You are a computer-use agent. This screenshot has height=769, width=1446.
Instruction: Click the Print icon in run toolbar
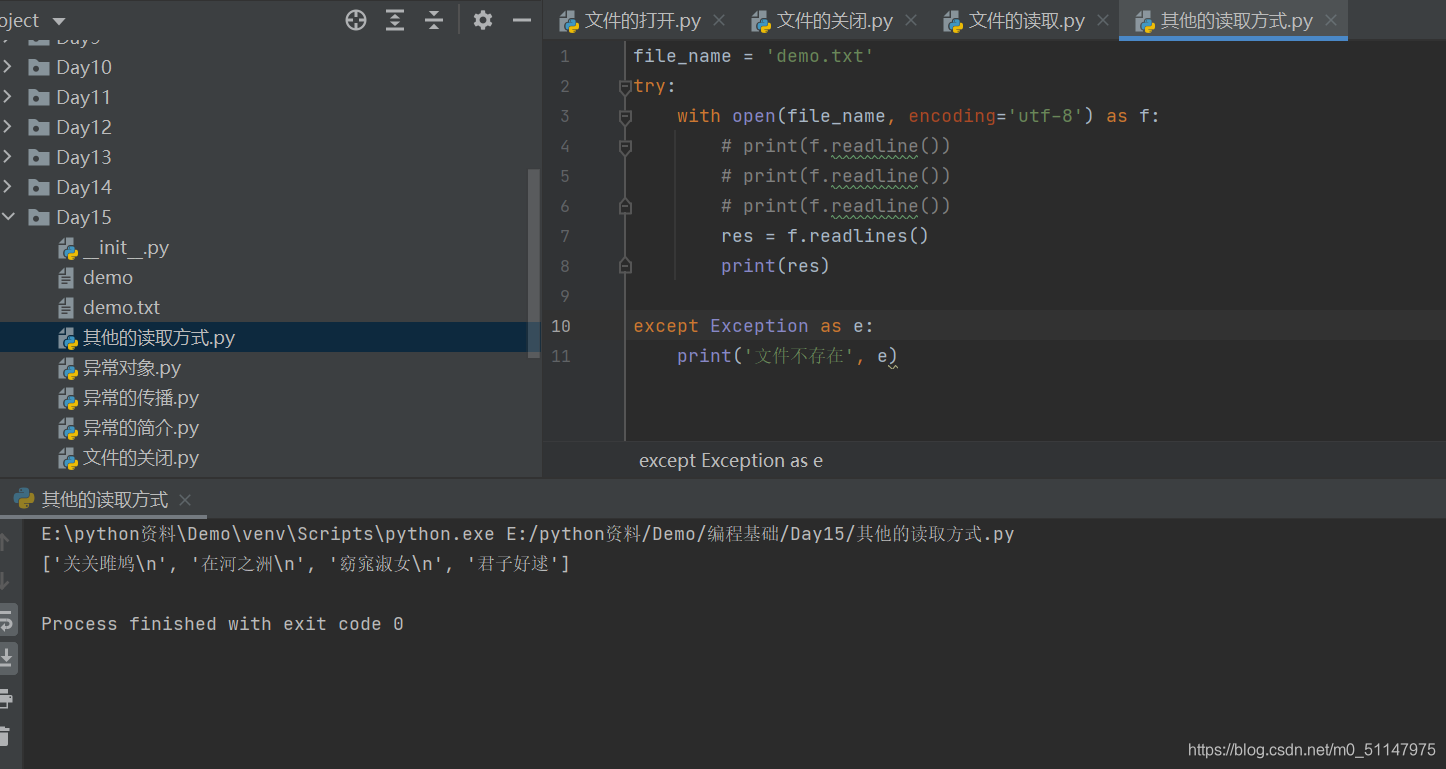[x=5, y=697]
